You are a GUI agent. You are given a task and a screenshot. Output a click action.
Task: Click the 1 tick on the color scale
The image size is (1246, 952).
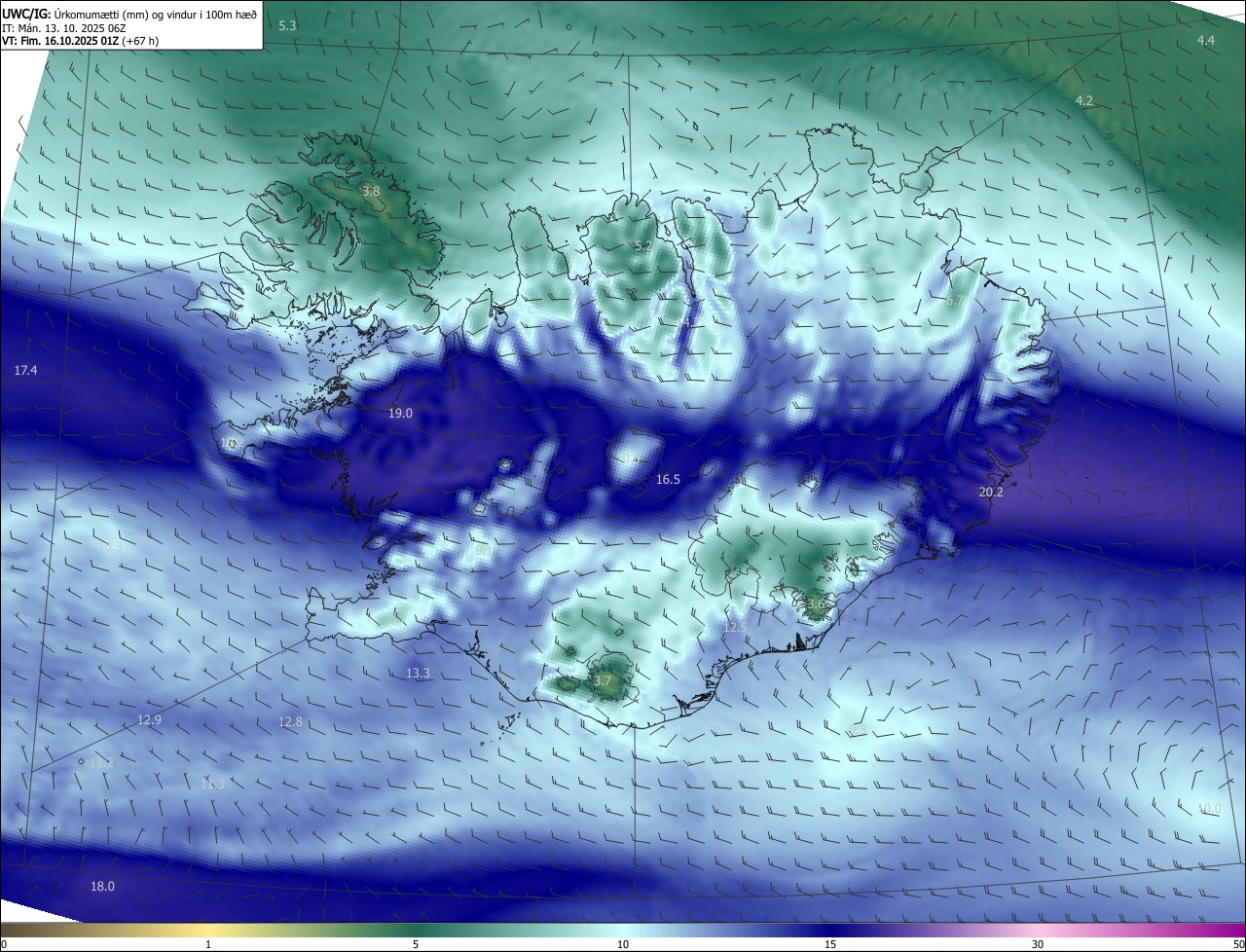click(x=208, y=945)
